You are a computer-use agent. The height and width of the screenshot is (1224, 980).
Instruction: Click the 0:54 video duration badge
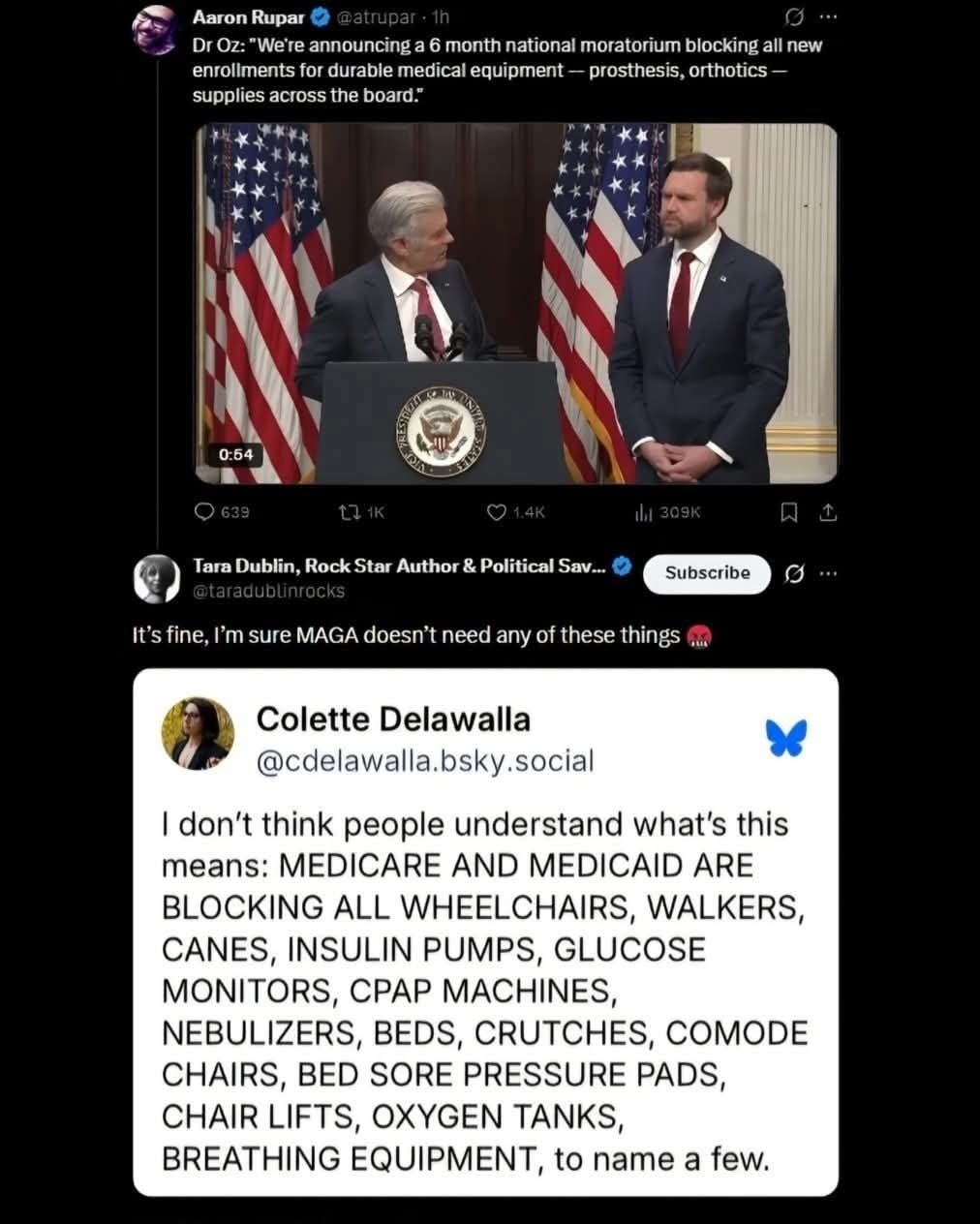point(235,454)
